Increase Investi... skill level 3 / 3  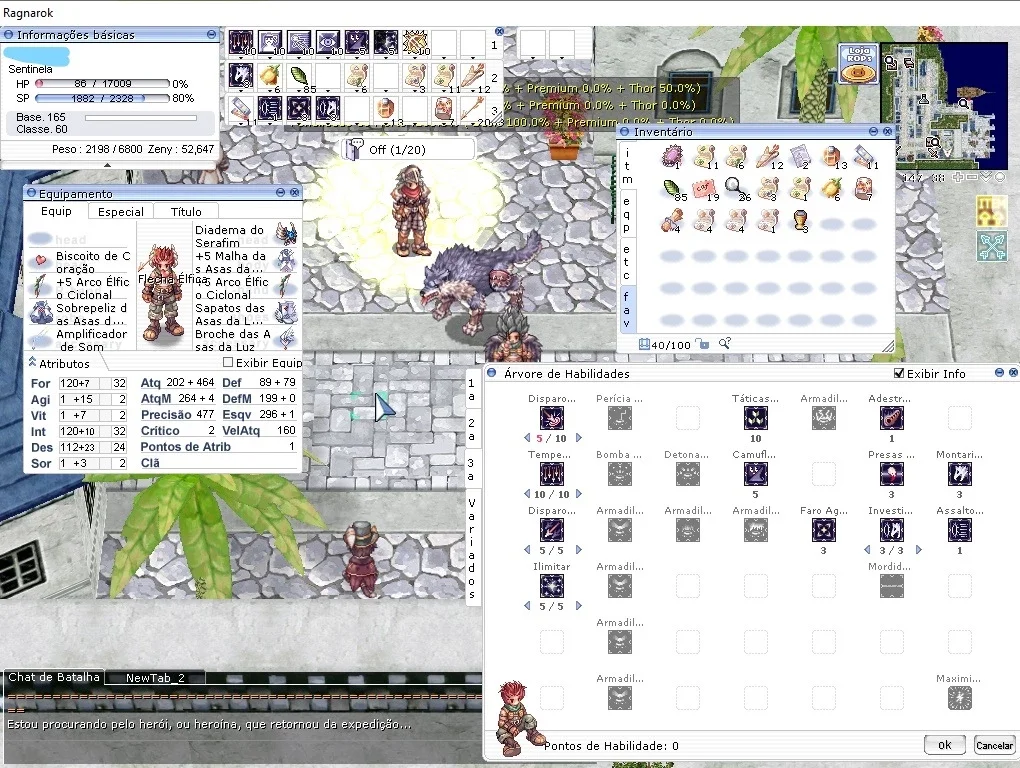pos(919,550)
